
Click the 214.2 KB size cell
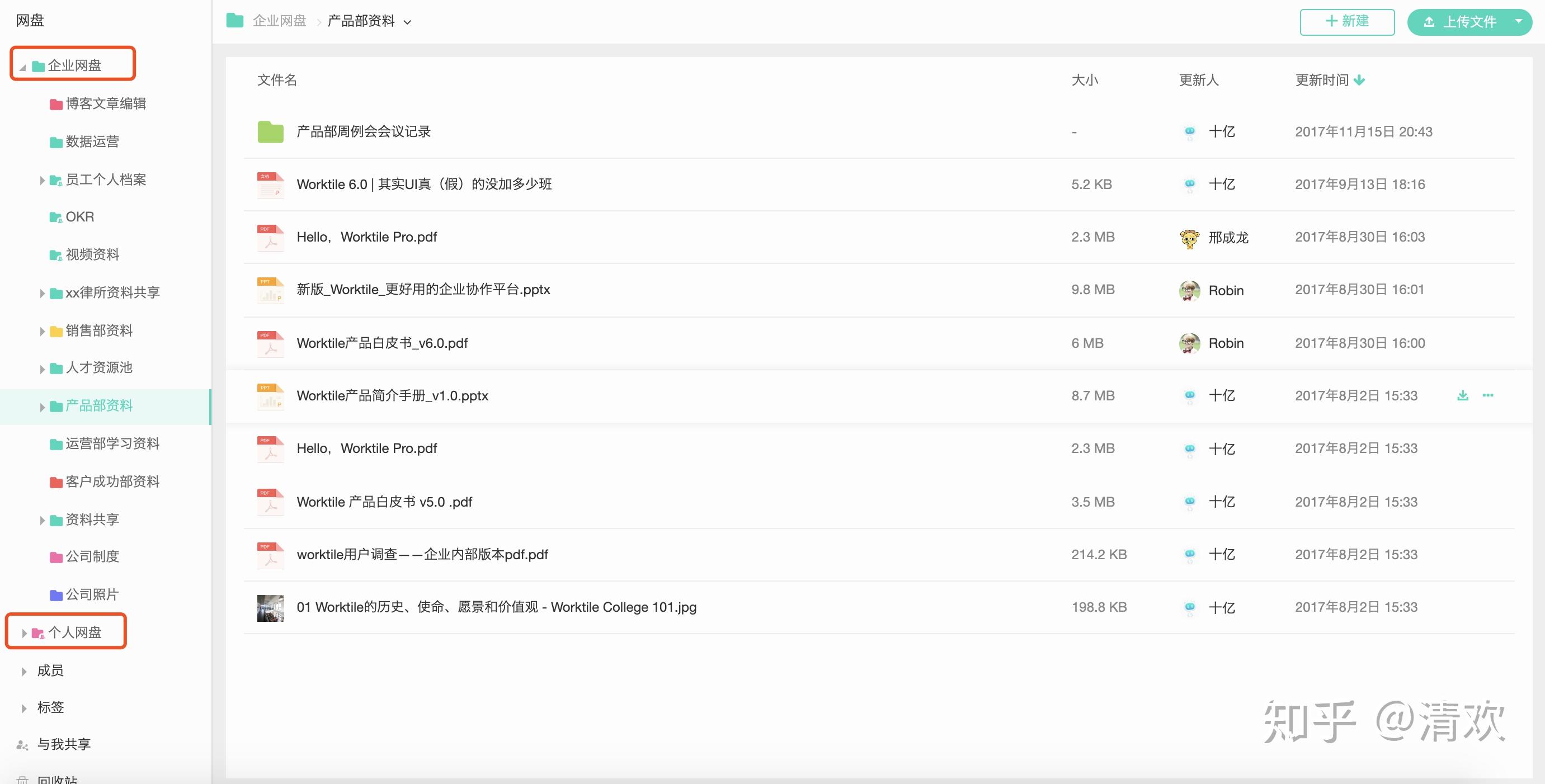click(1099, 554)
